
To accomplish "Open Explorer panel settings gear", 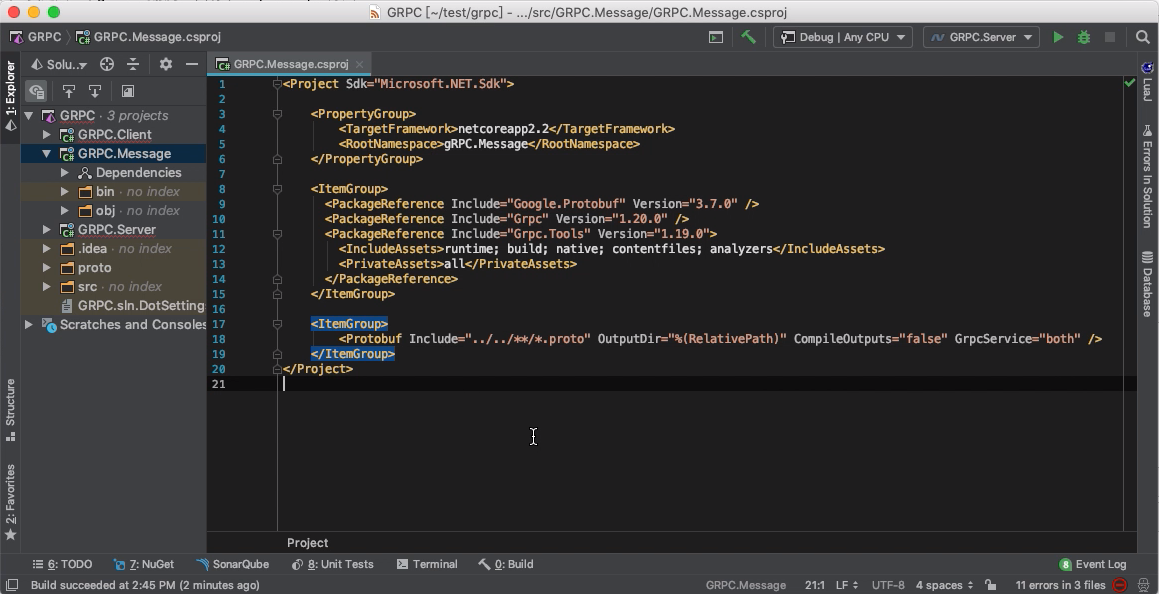I will click(166, 64).
